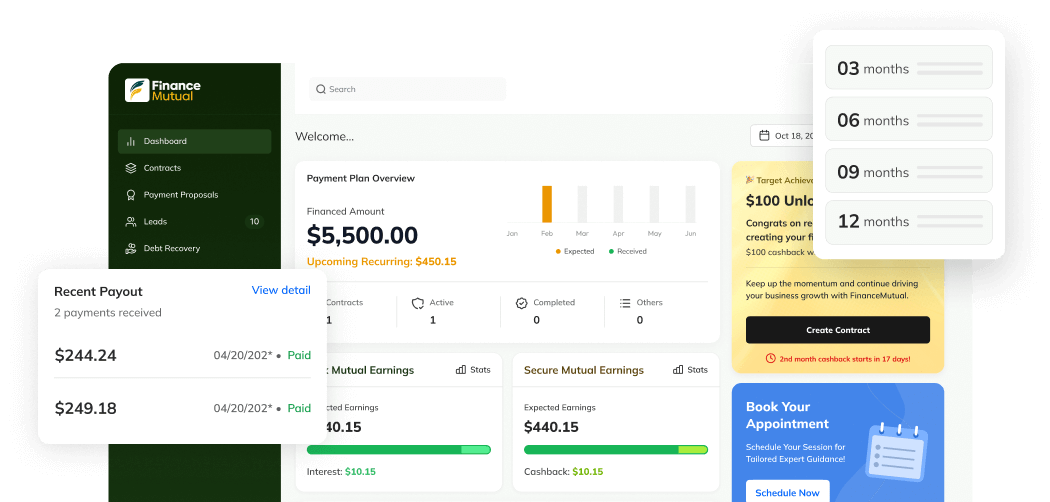
Task: Click the Payment Proposals badge icon
Action: (x=131, y=195)
